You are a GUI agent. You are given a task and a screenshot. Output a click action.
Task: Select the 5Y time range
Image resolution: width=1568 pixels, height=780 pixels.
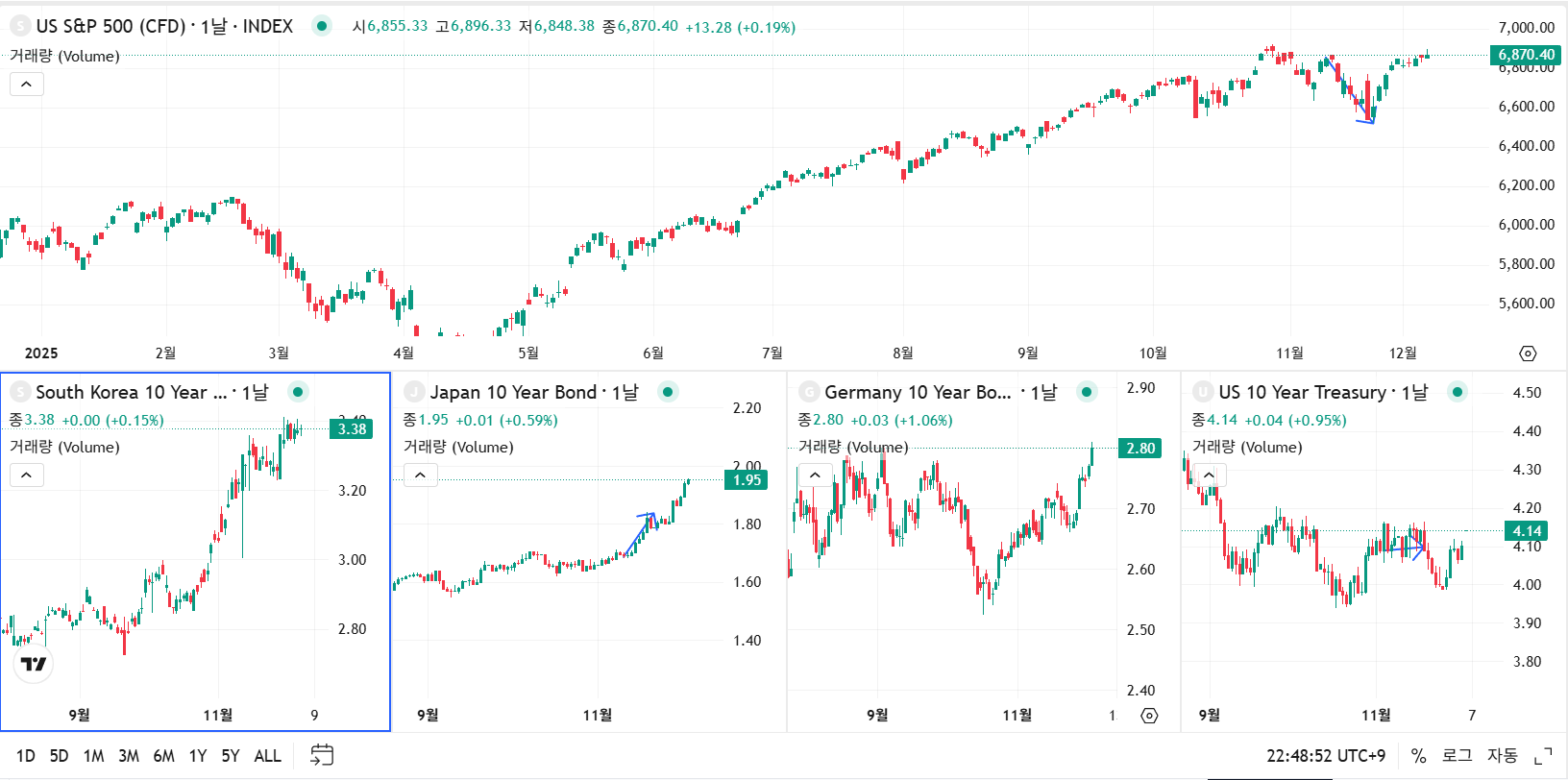(231, 756)
